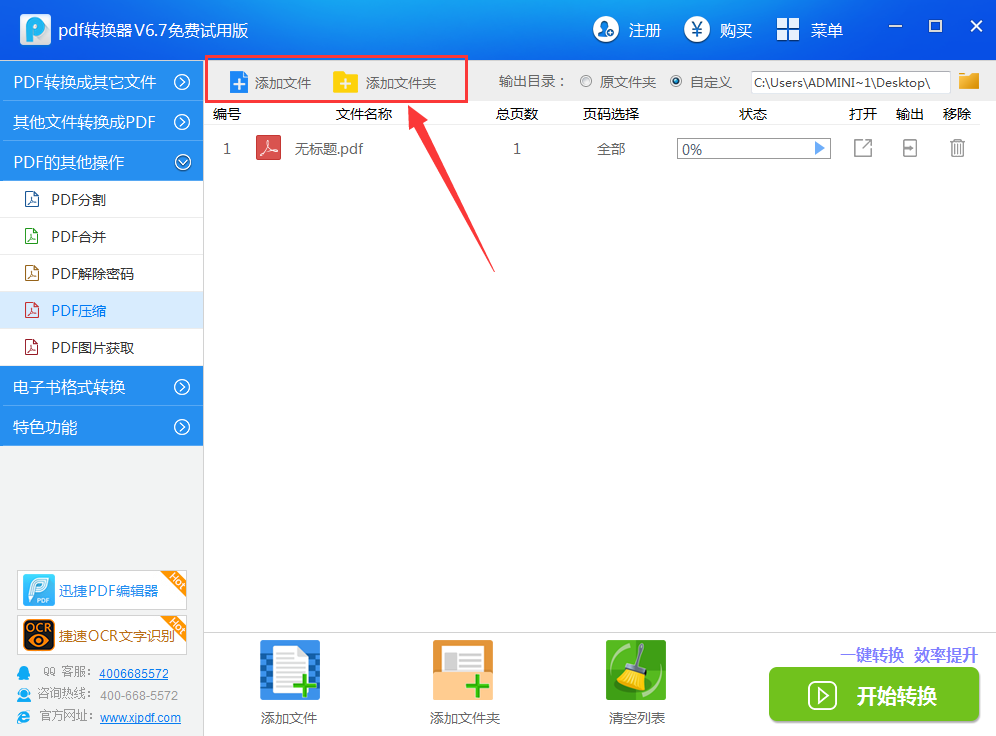Remove 无标题.pdf using the trash icon

(x=957, y=148)
